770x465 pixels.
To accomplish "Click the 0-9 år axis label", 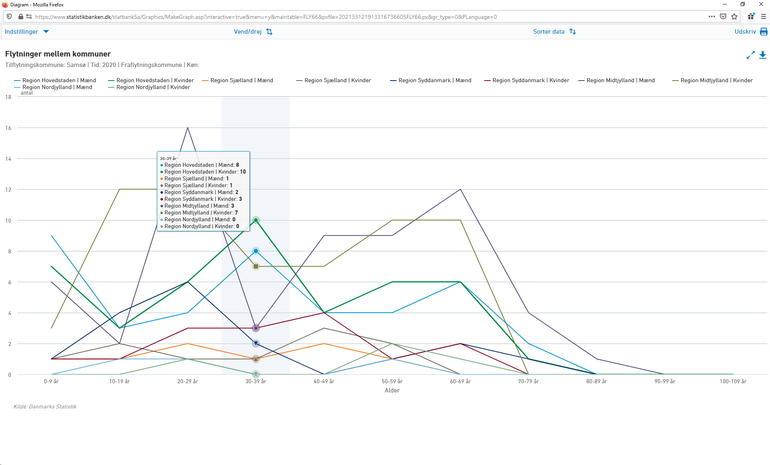I will pos(51,382).
